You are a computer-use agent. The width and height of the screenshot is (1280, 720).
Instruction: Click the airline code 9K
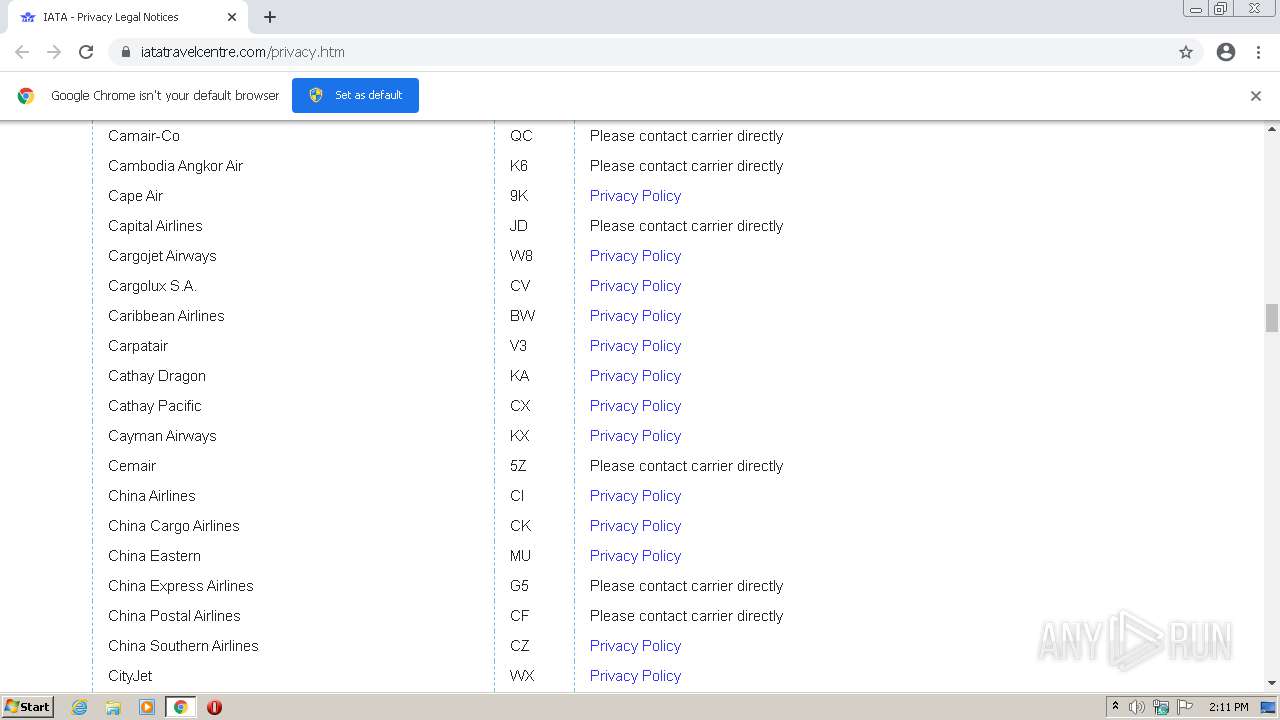(x=519, y=196)
